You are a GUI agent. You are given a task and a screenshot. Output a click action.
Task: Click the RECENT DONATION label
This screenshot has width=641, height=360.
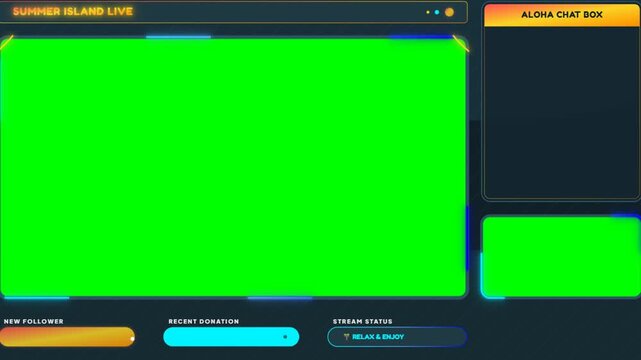pos(204,321)
